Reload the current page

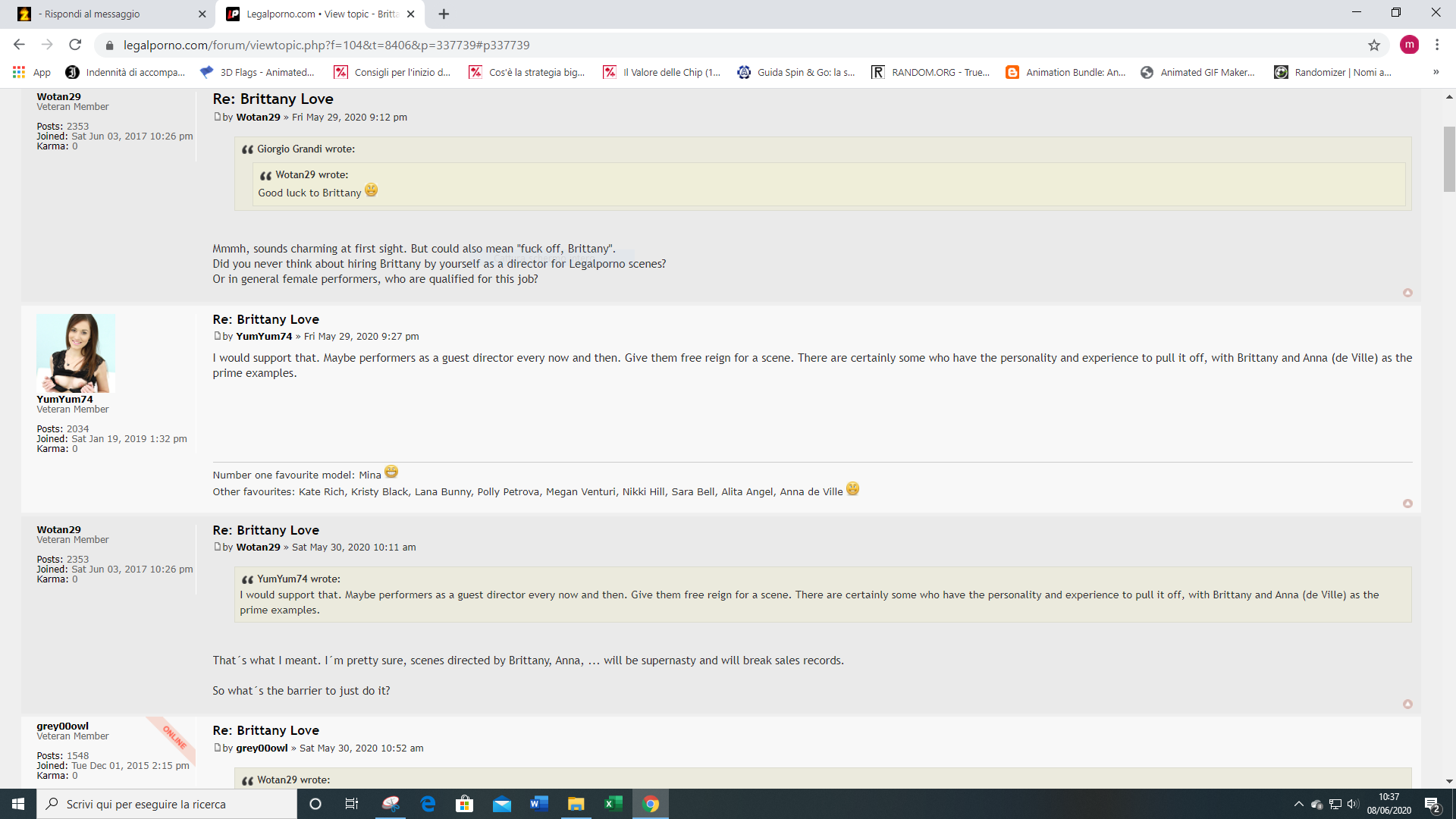click(75, 45)
